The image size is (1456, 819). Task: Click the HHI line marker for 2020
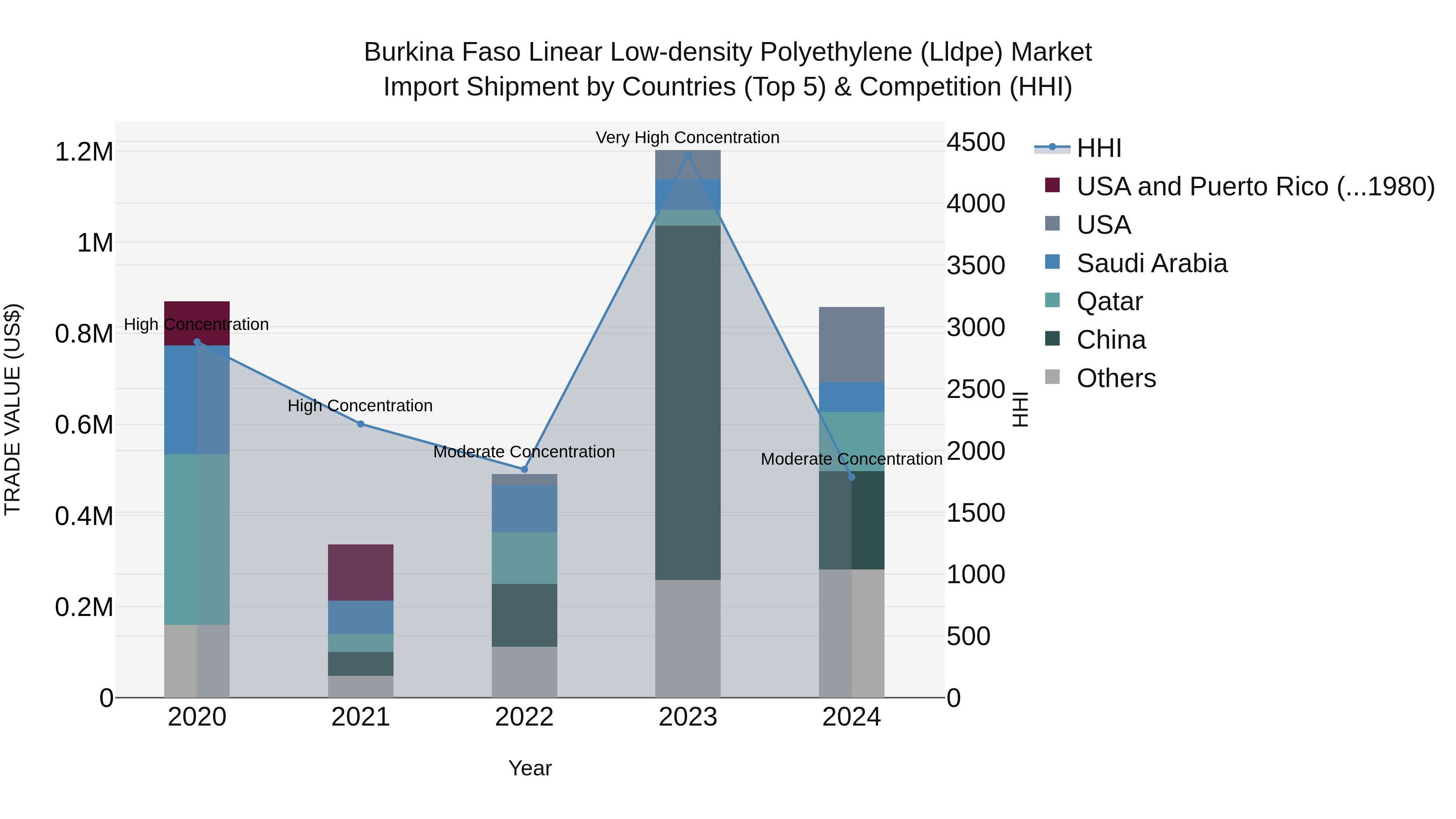[x=197, y=342]
